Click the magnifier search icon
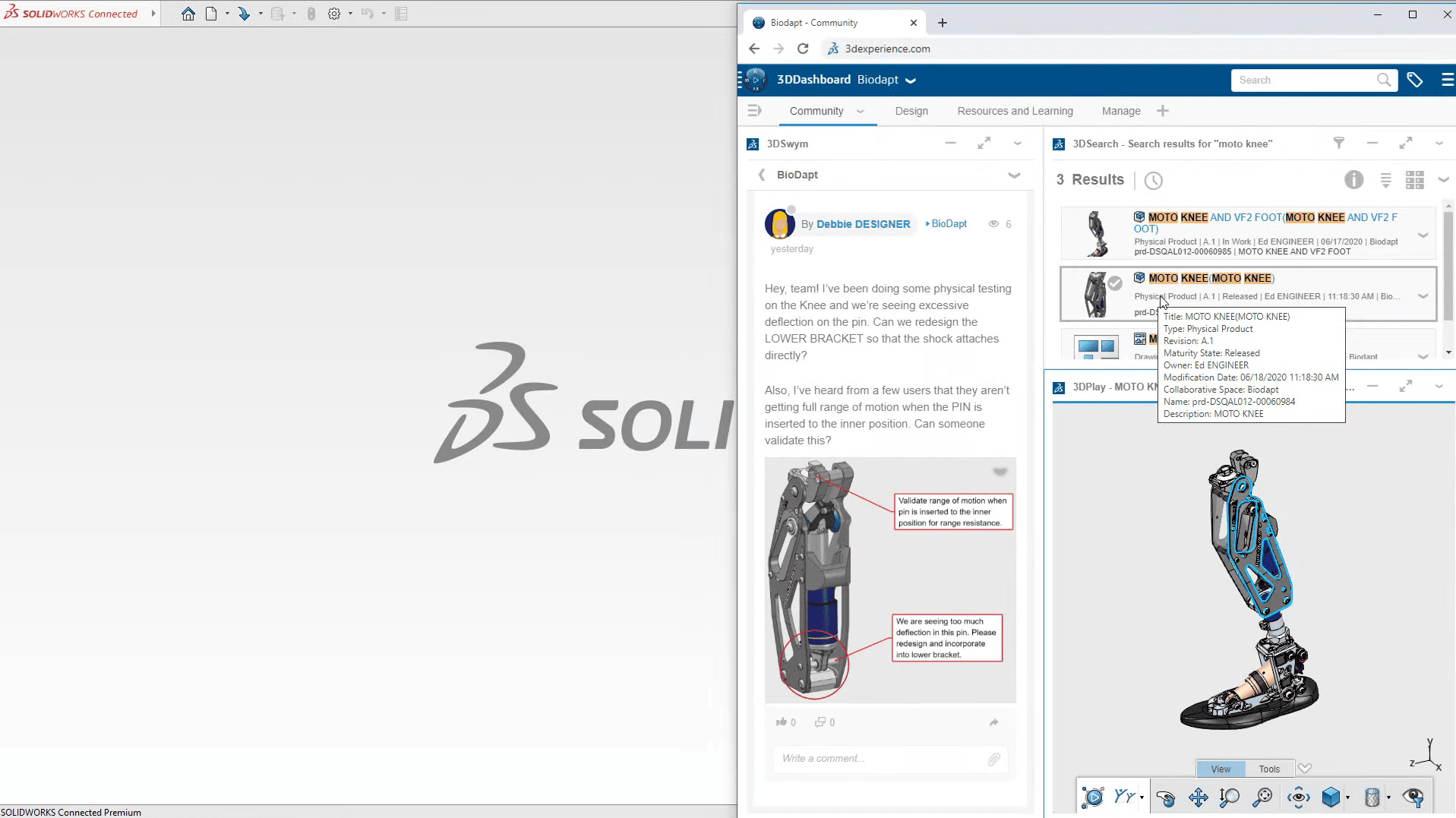1456x818 pixels. [x=1384, y=80]
